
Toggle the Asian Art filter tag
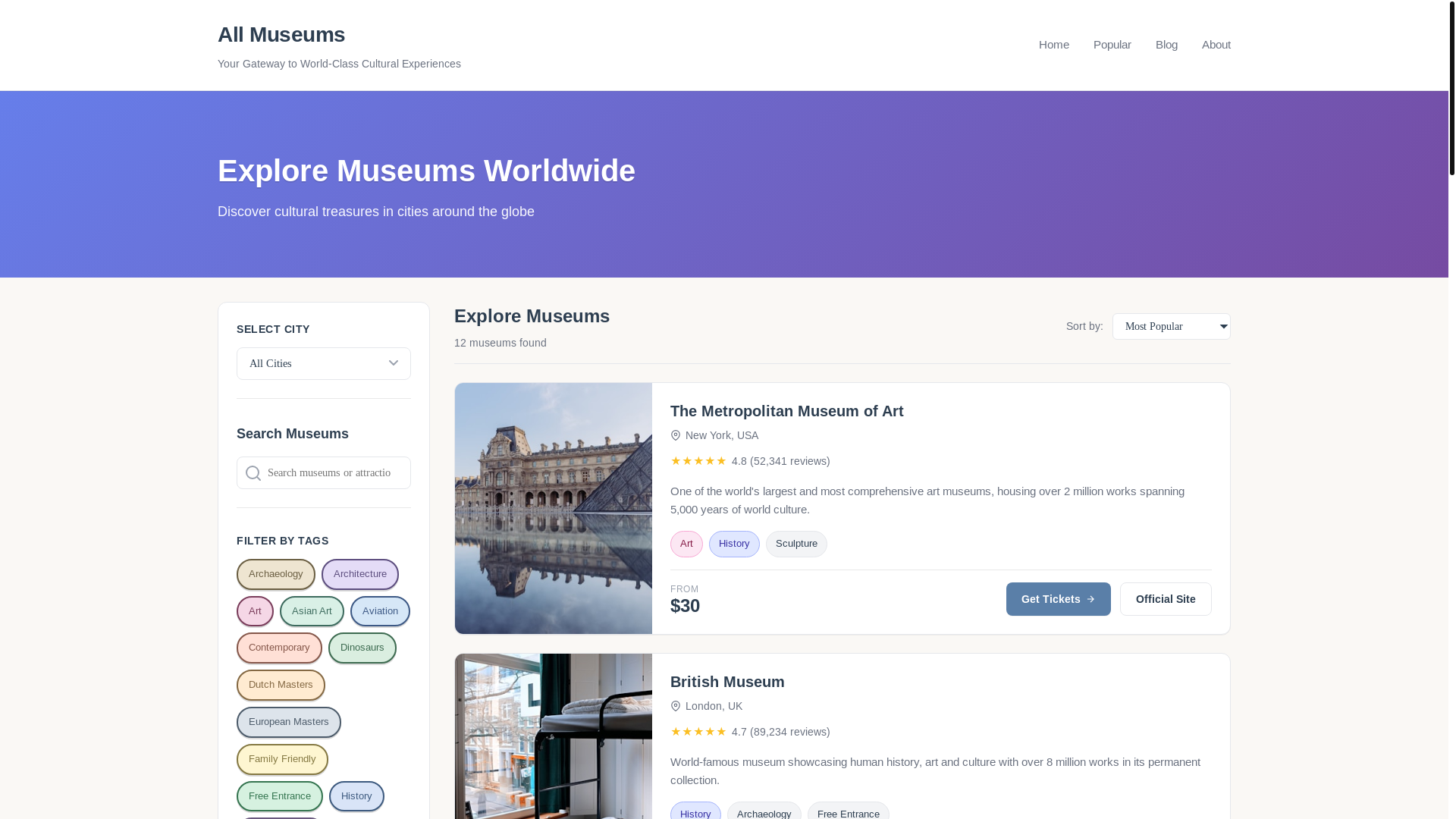point(312,611)
